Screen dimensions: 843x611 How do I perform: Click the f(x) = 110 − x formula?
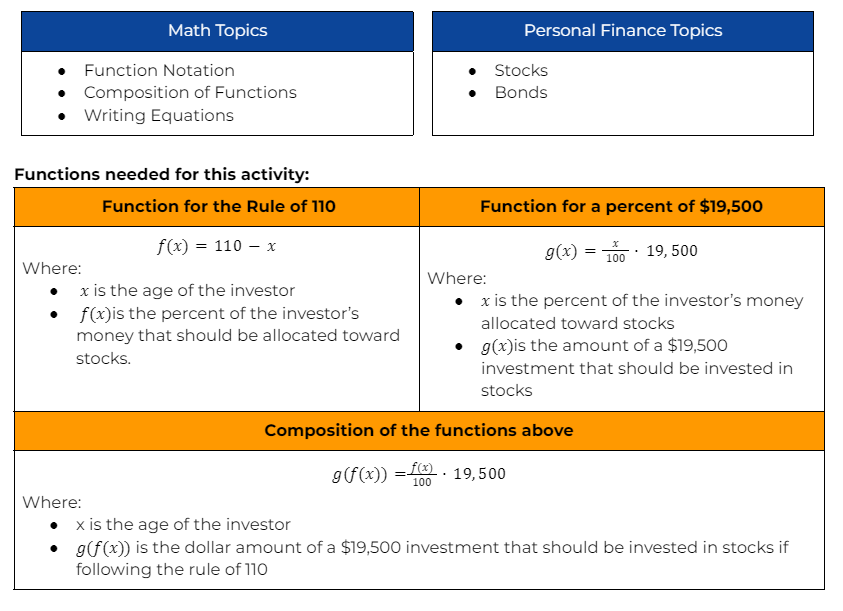point(216,247)
